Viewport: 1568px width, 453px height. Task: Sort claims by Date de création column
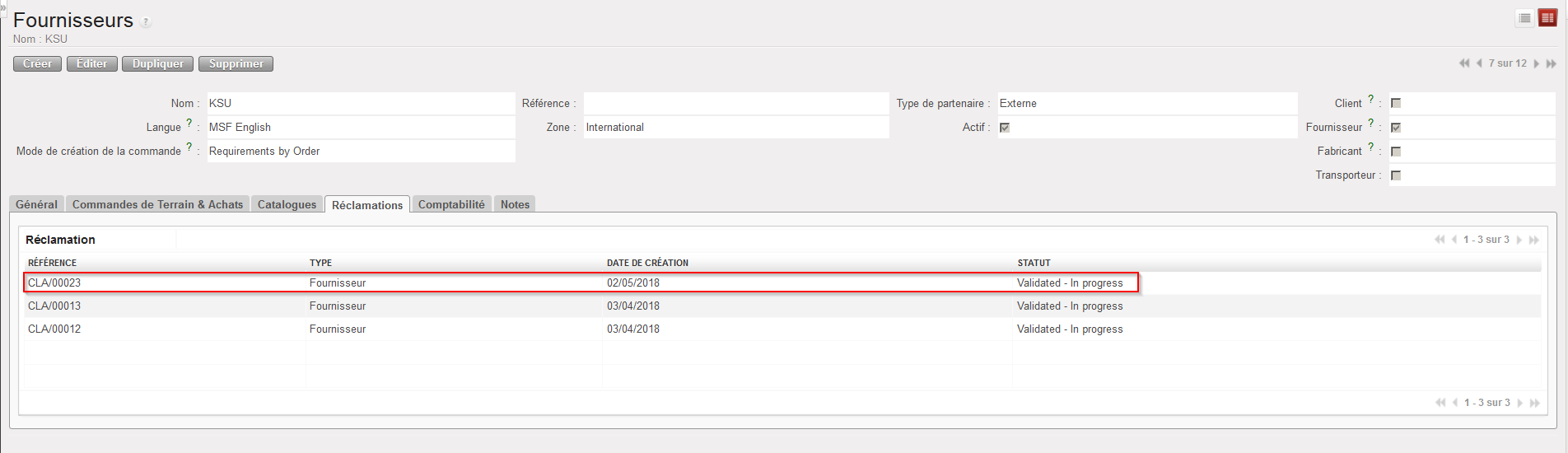[x=647, y=263]
